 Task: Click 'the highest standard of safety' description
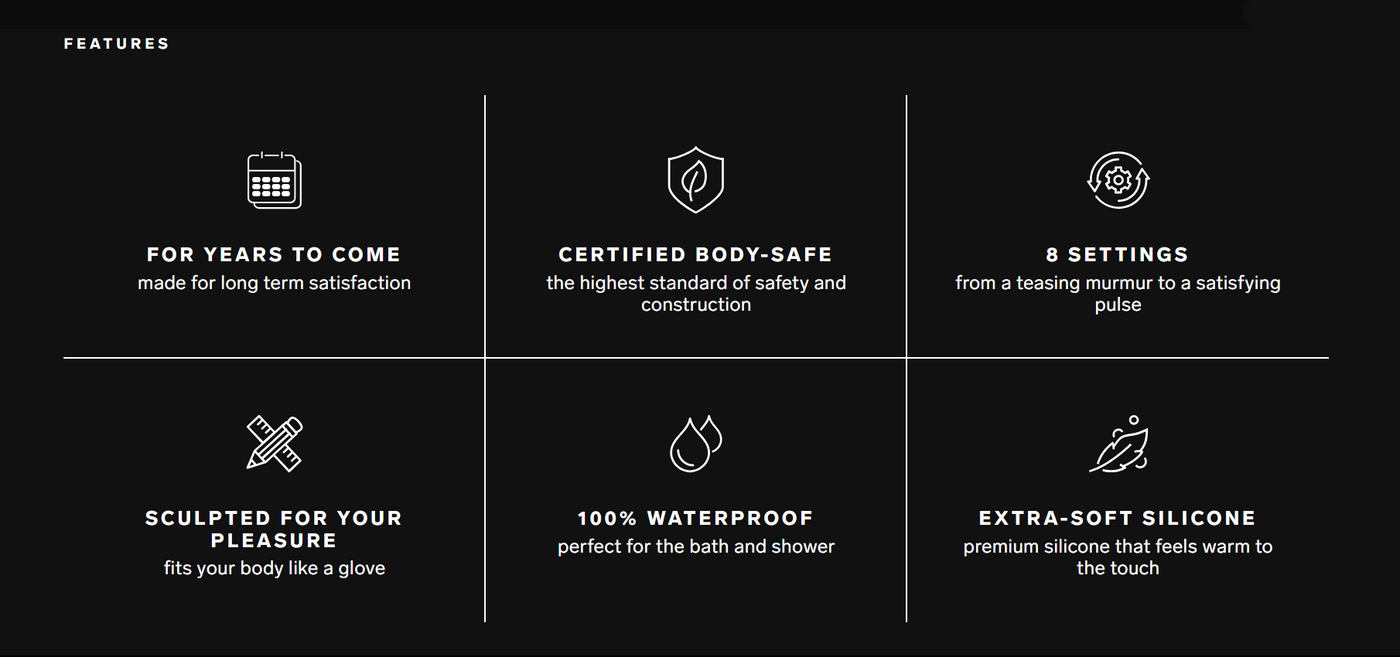(x=696, y=294)
